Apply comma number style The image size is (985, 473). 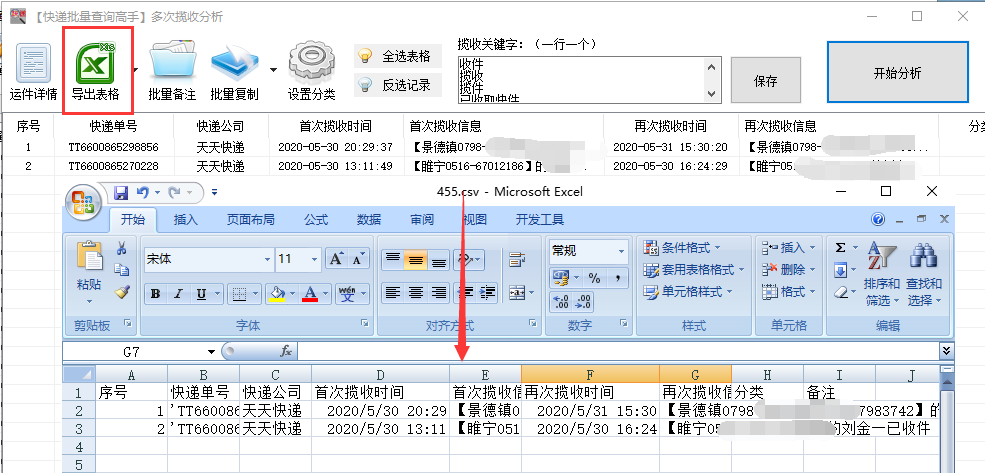pos(617,278)
